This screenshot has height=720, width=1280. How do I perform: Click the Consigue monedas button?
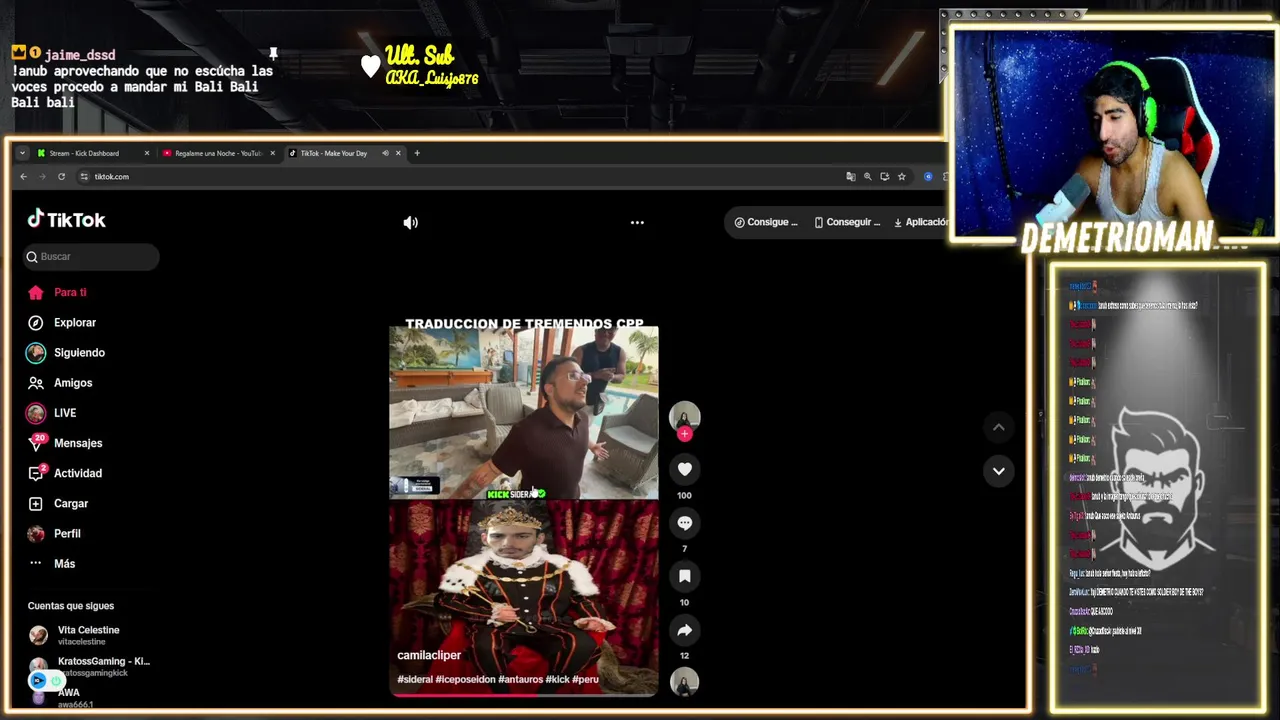click(766, 222)
